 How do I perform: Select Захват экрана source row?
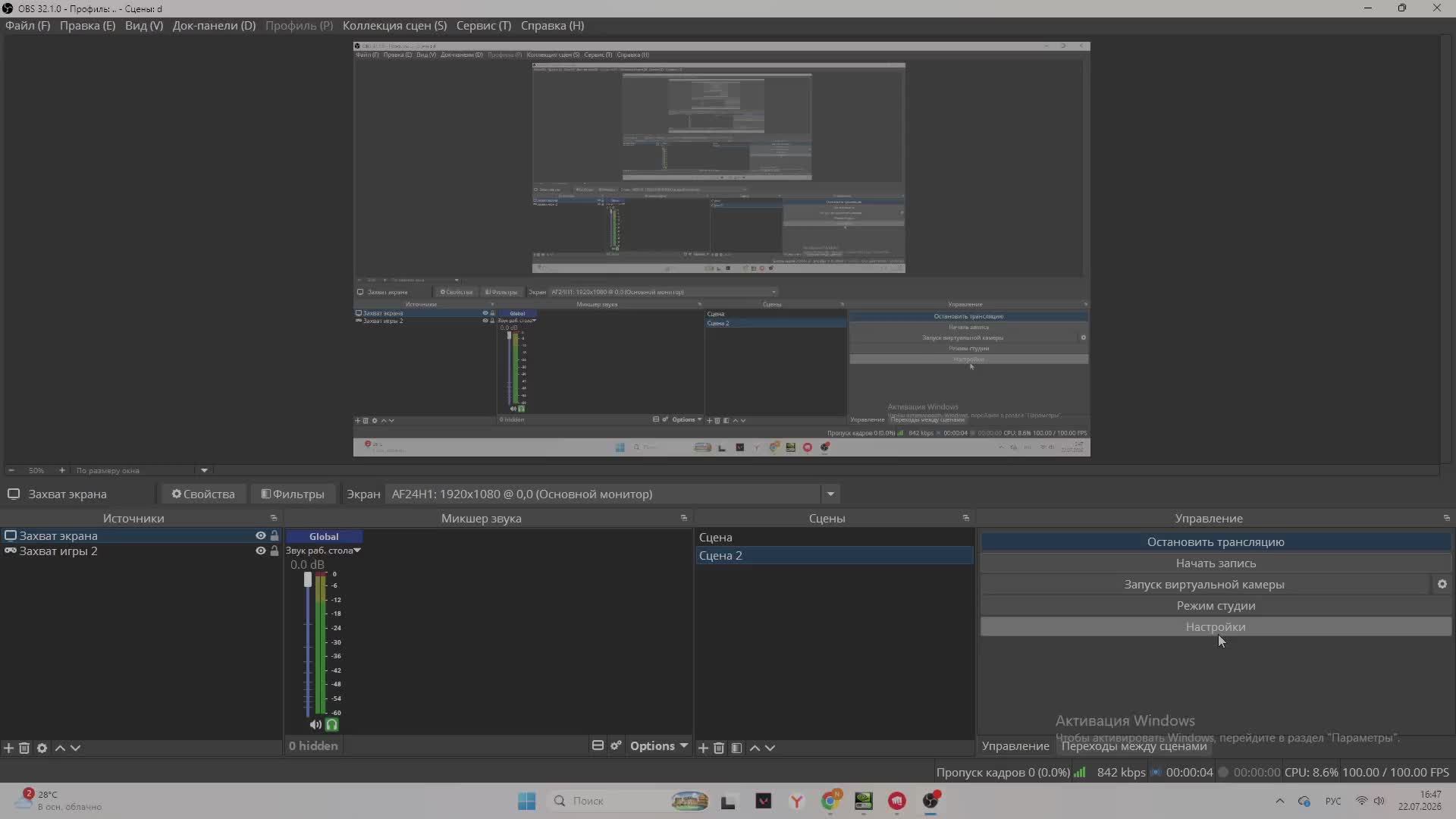(x=141, y=535)
